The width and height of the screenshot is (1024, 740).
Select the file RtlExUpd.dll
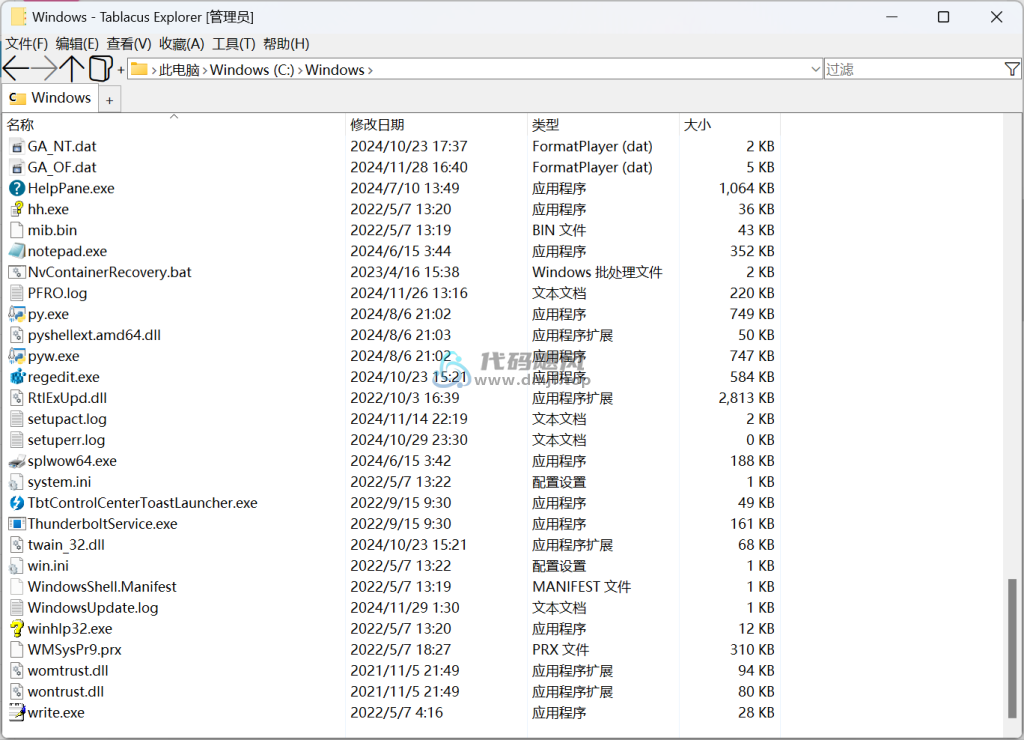tap(67, 398)
